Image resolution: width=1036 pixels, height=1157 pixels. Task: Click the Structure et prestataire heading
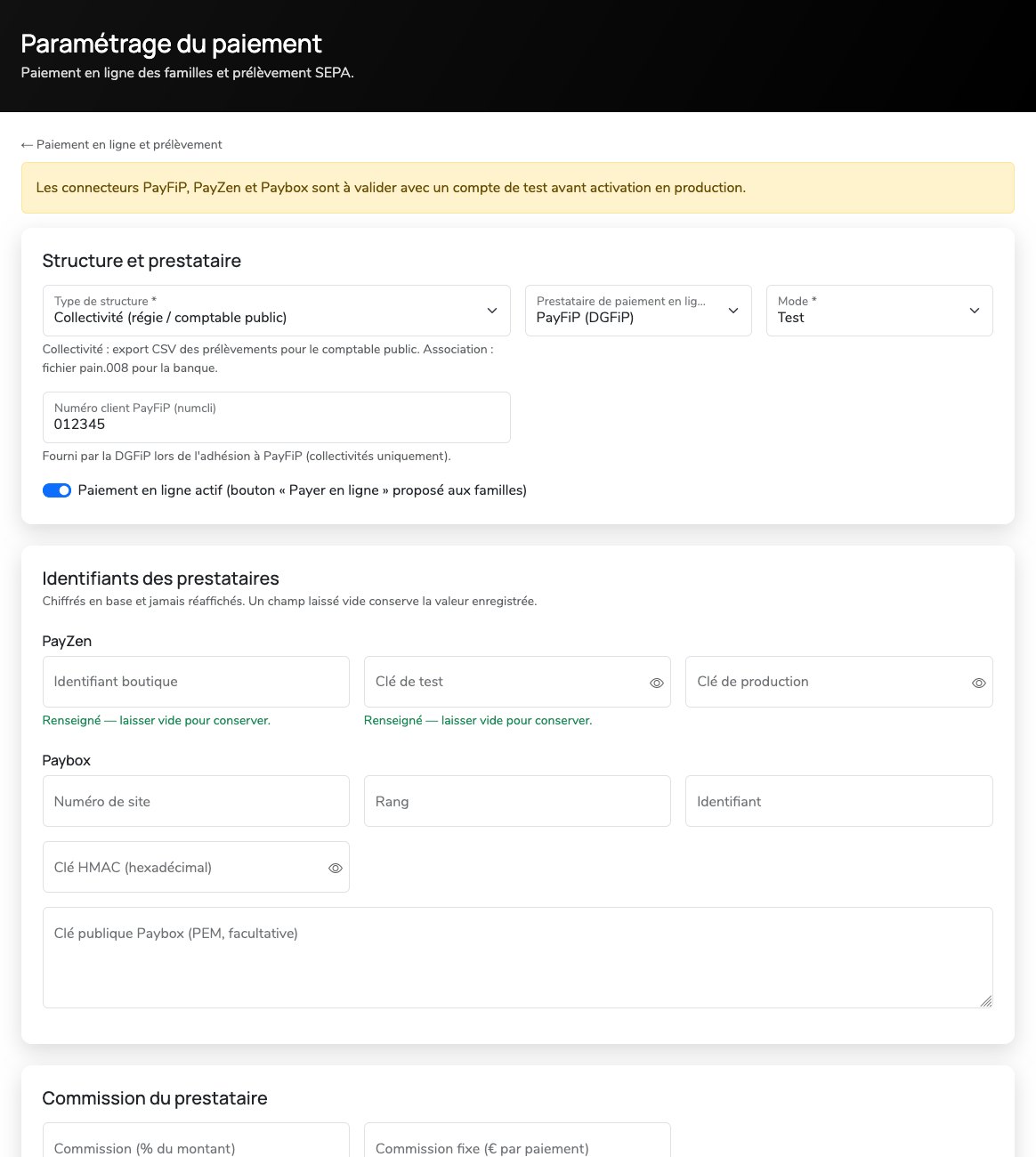point(142,261)
